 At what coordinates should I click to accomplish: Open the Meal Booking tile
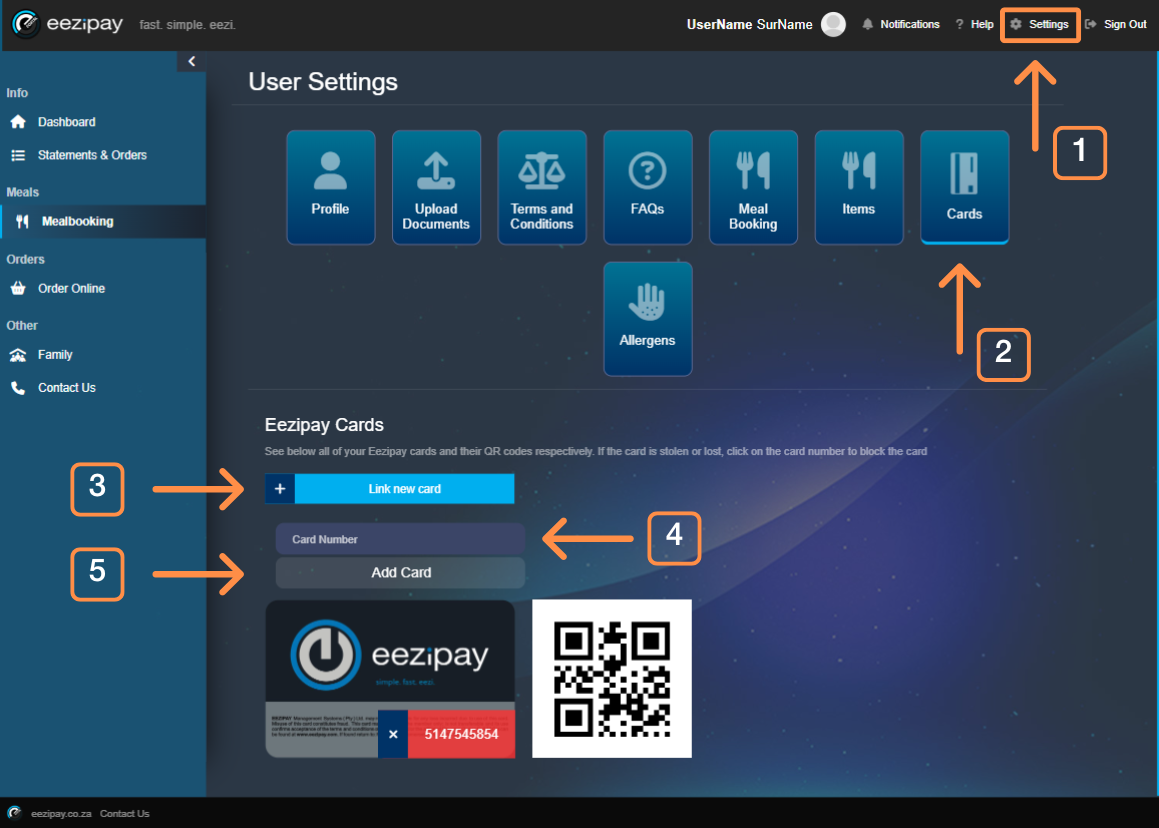click(753, 187)
